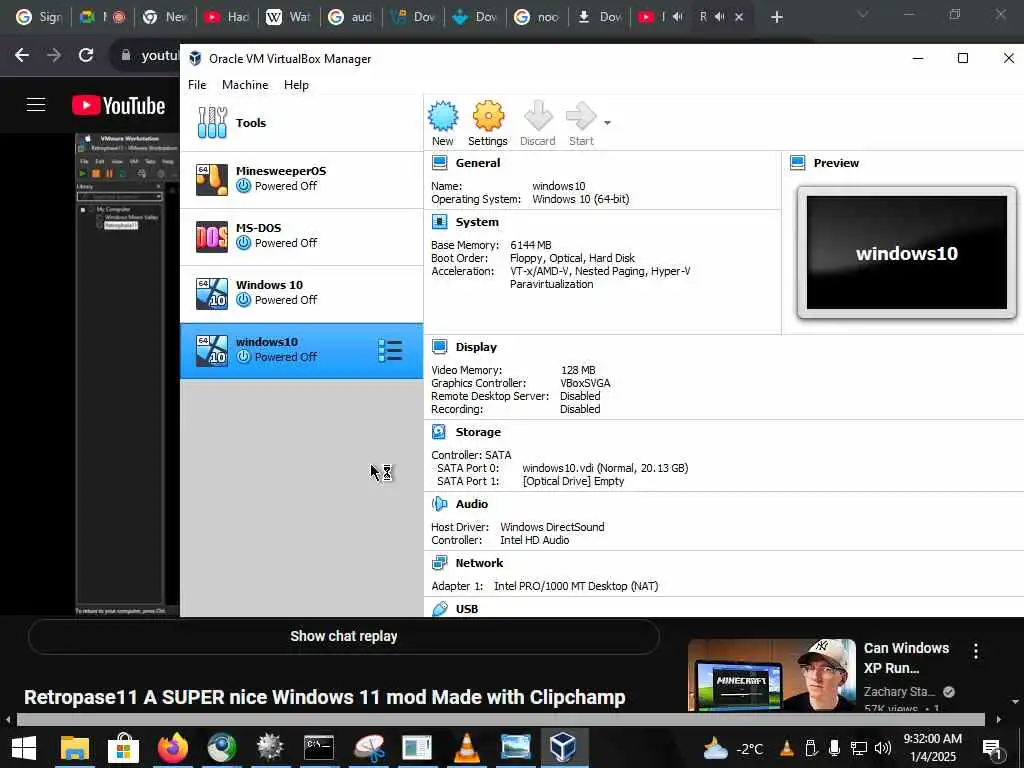The width and height of the screenshot is (1024, 768).
Task: Click the USB section header
Action: pos(466,609)
